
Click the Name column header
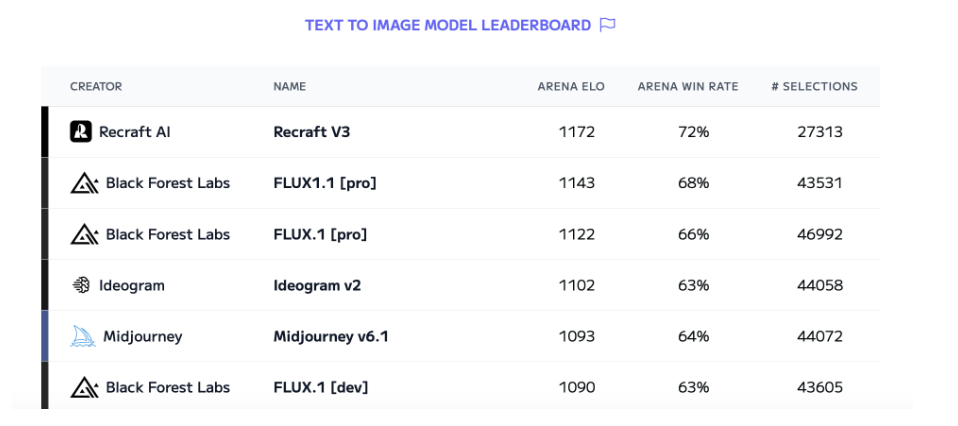tap(290, 87)
